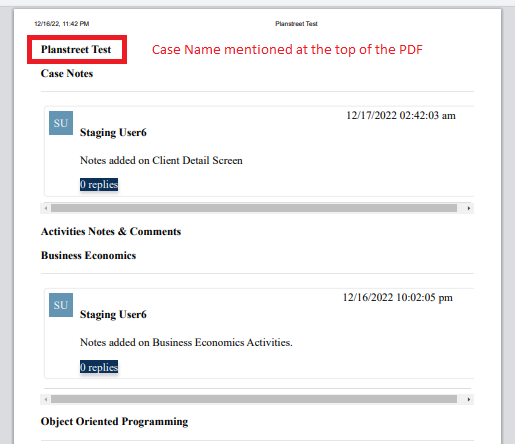Click the 12/16/2022 10:02:05 pm timestamp
515x444 pixels.
[x=398, y=297]
